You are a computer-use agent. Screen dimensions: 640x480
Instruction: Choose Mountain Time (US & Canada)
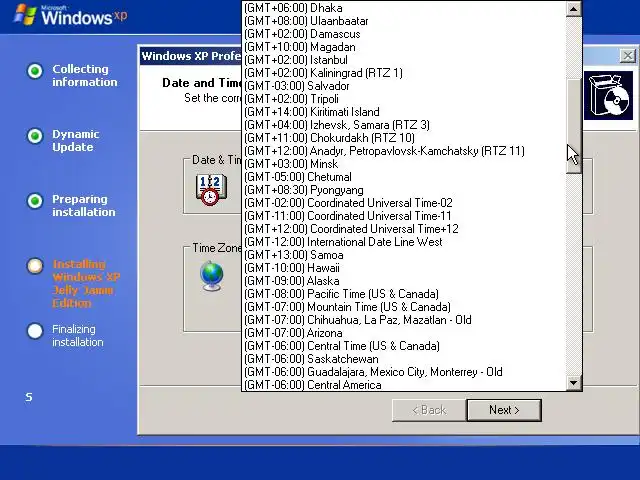point(404,307)
